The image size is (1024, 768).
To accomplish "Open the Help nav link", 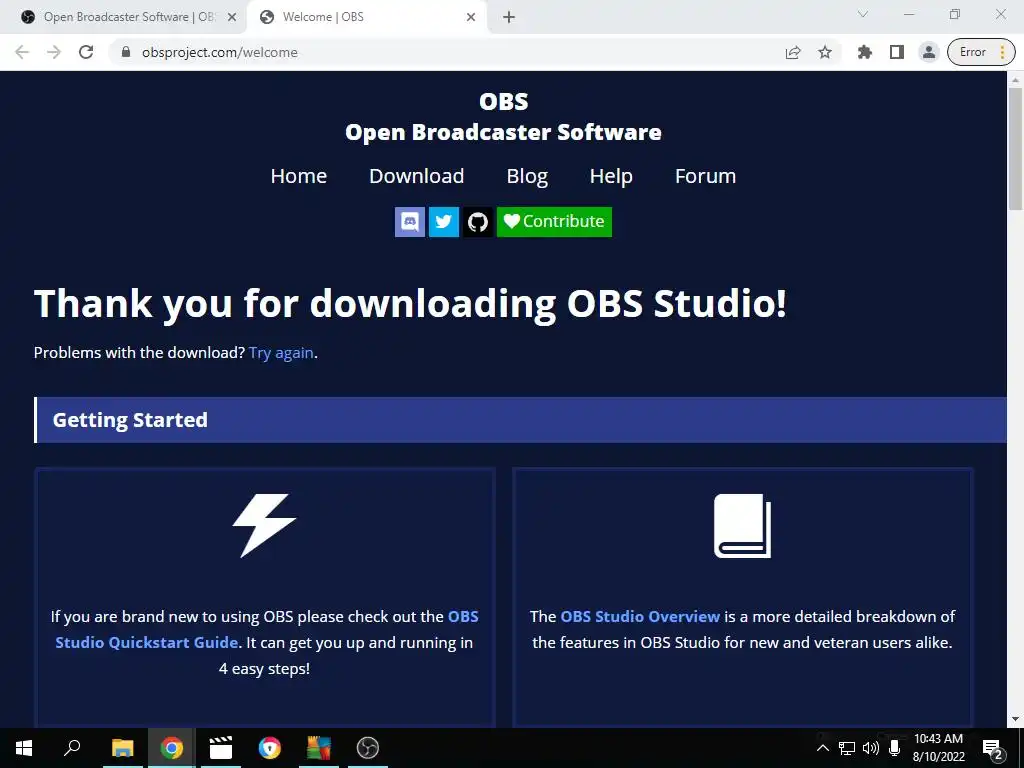I will 611,176.
